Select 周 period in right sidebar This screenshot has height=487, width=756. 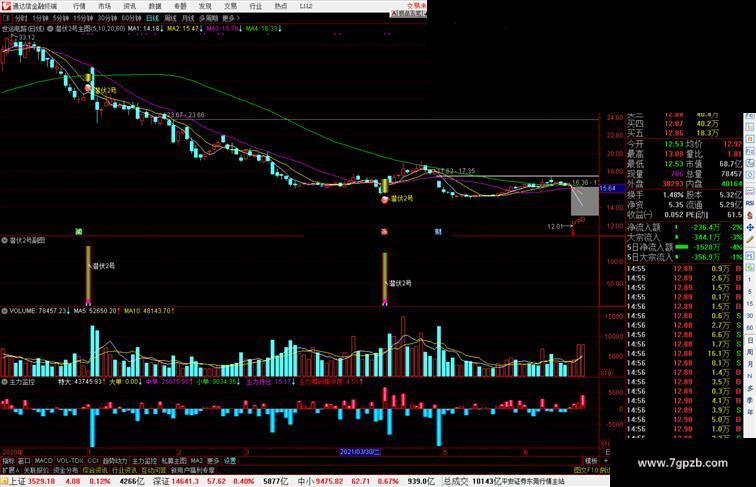[x=750, y=352]
